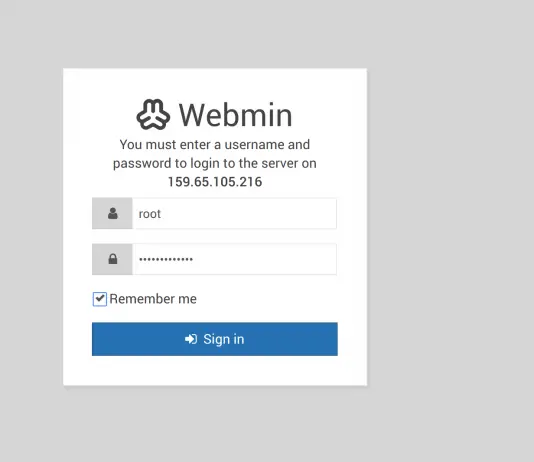This screenshot has width=534, height=462.
Task: Click the user silhouette icon
Action: coord(113,213)
